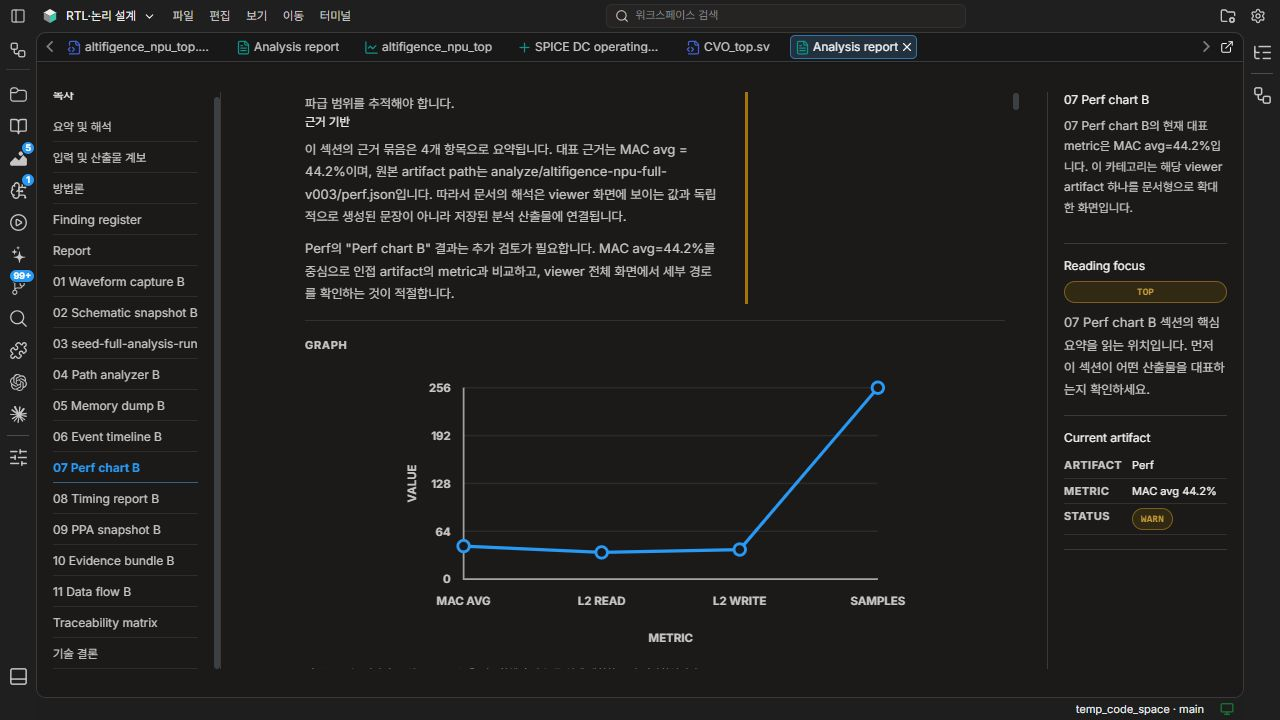Viewport: 1280px width, 720px height.
Task: Go to Report section
Action: tap(125, 251)
